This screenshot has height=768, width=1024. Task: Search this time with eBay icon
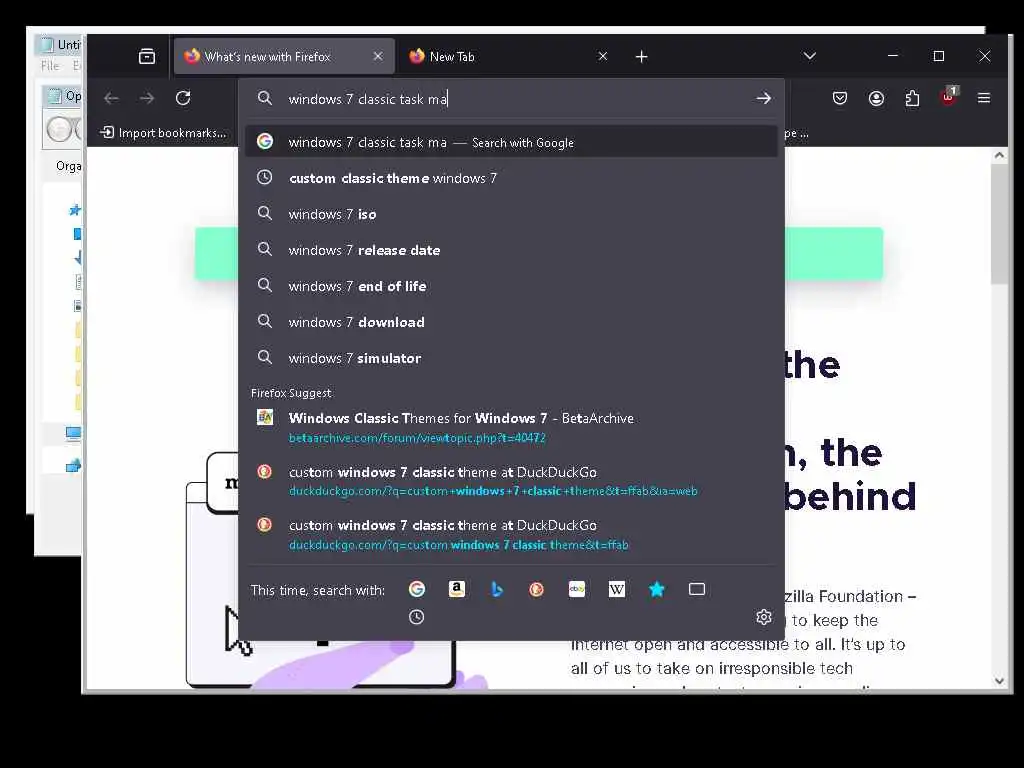(577, 590)
